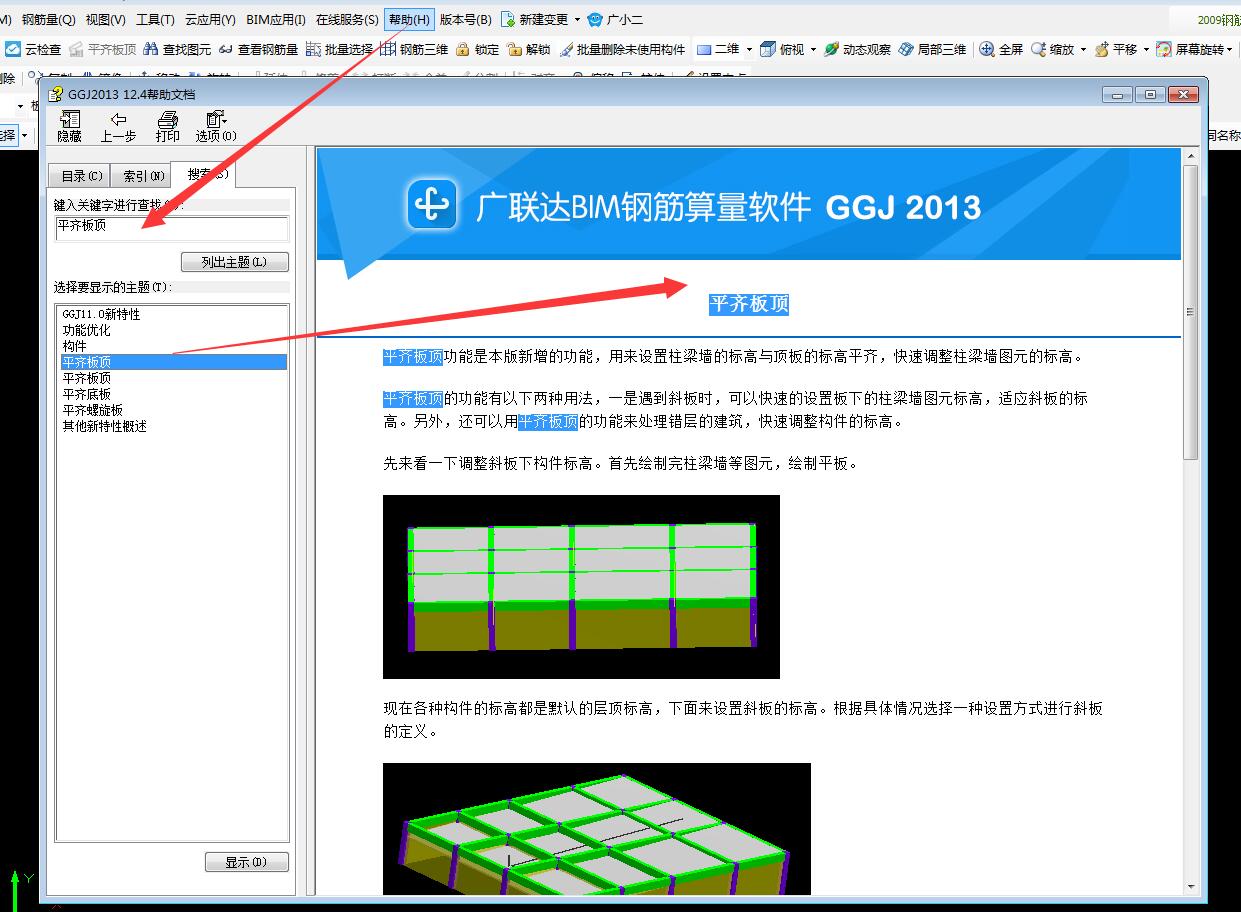The image size is (1241, 912).
Task: Maximize the GGJ2013 help window
Action: (1151, 95)
